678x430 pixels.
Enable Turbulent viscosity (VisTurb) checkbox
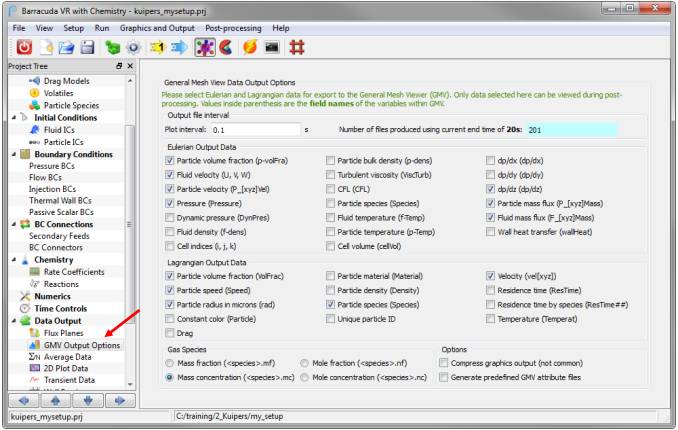coord(330,175)
